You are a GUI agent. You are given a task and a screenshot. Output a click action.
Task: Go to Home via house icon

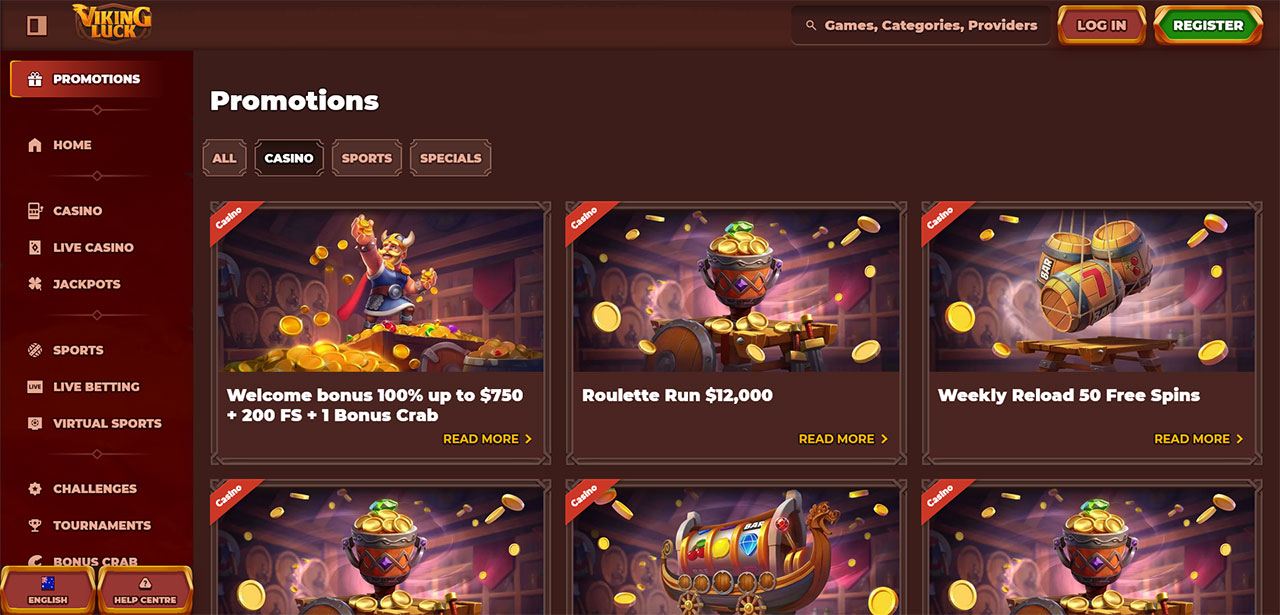pyautogui.click(x=35, y=145)
